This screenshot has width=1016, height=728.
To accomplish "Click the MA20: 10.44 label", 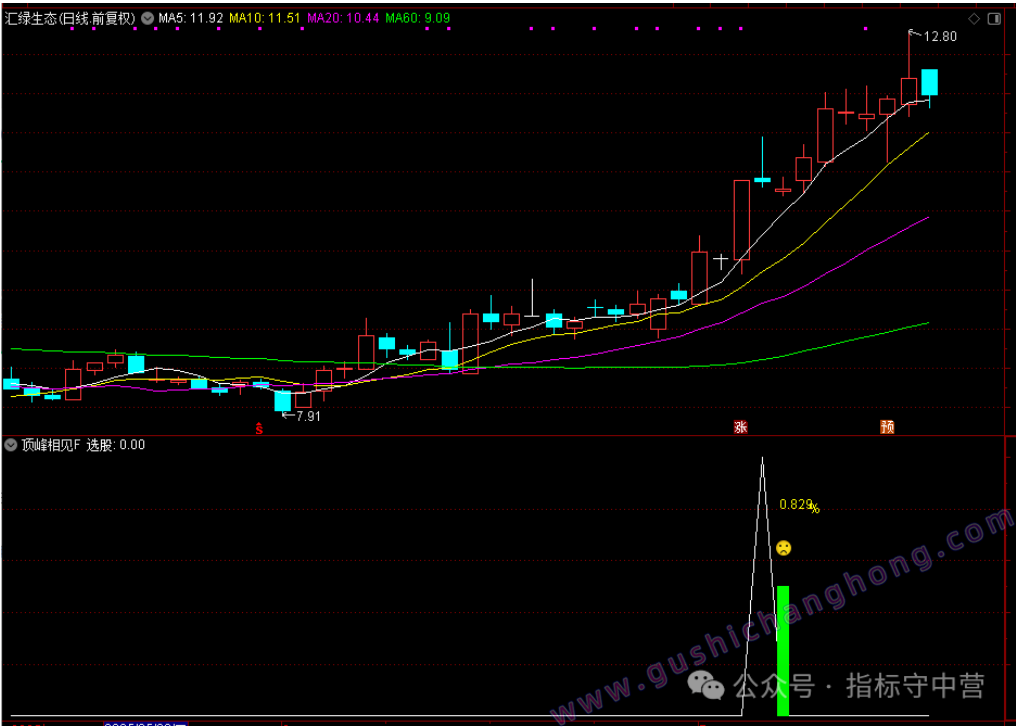I will tap(343, 18).
